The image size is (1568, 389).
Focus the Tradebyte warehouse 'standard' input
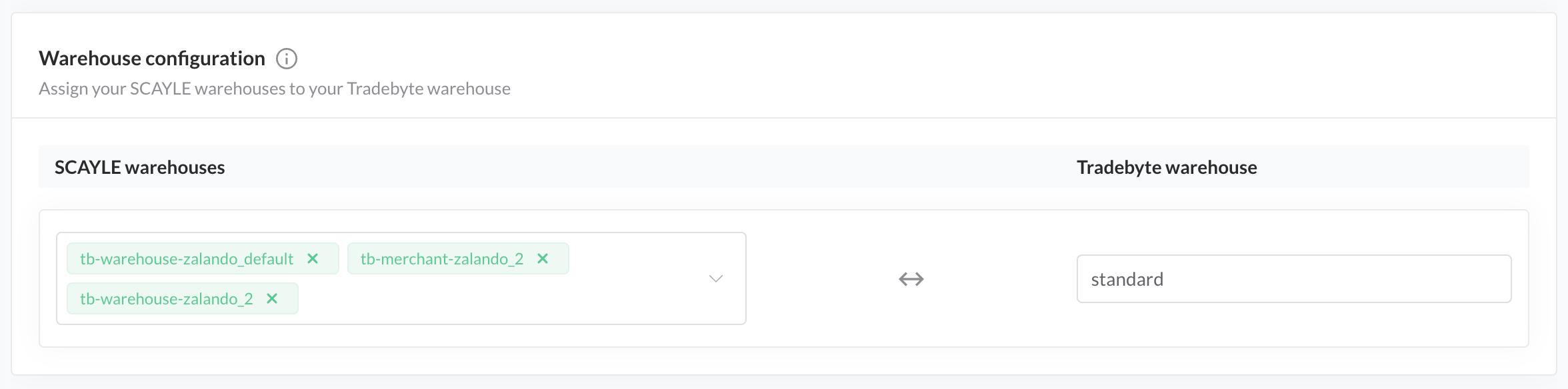(1293, 279)
